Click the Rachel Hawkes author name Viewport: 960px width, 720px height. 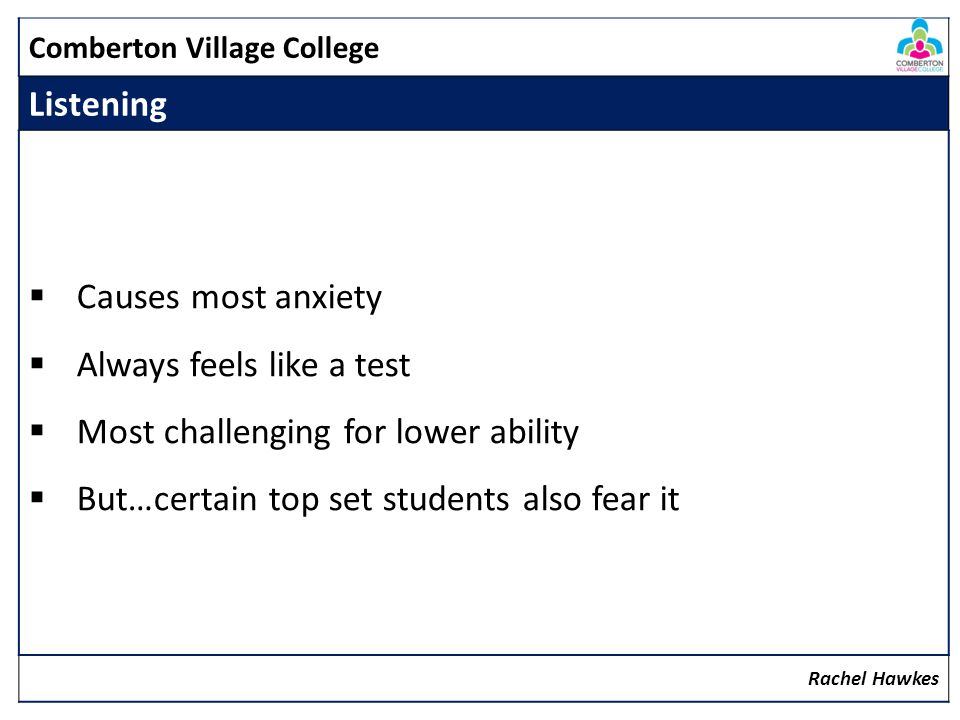click(x=873, y=678)
